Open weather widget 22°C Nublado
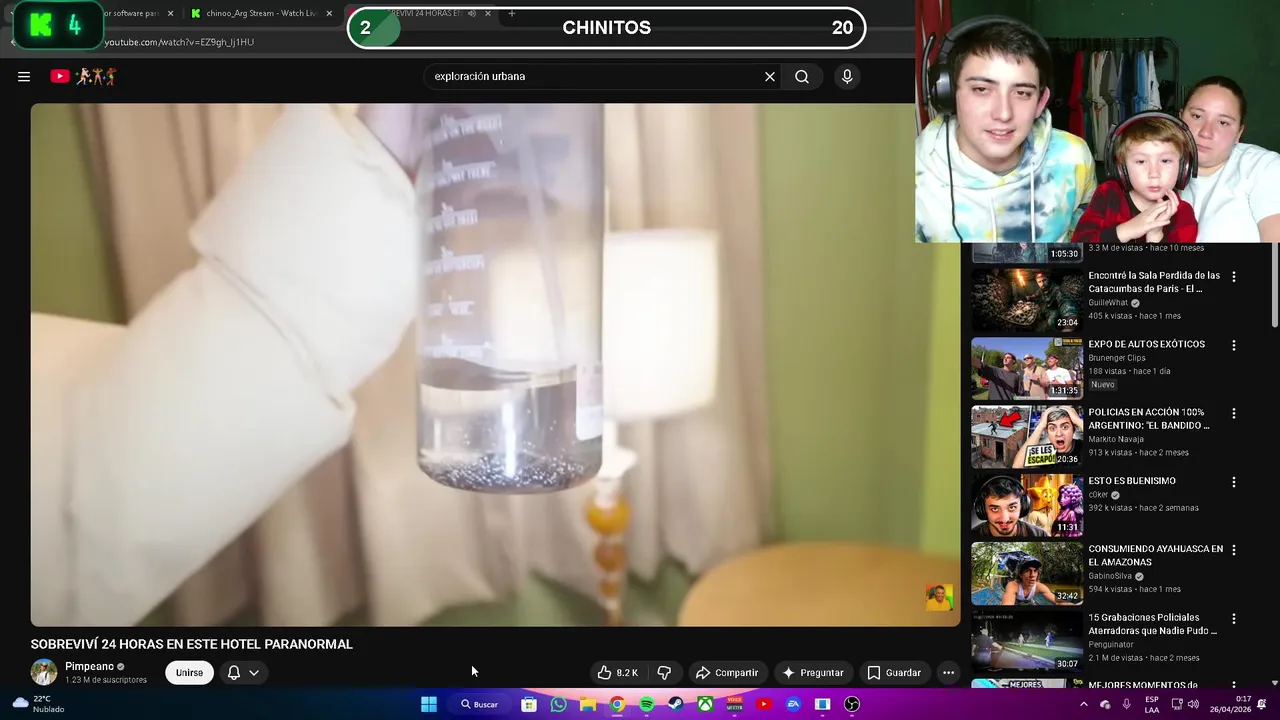Viewport: 1280px width, 720px height. tap(37, 704)
